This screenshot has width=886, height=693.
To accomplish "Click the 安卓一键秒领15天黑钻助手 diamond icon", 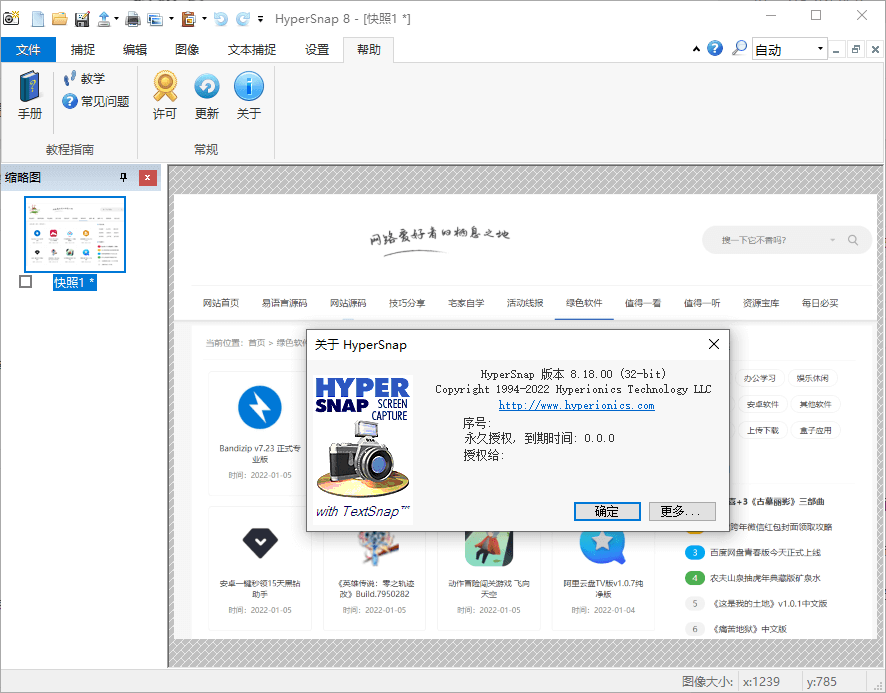I will (x=260, y=543).
